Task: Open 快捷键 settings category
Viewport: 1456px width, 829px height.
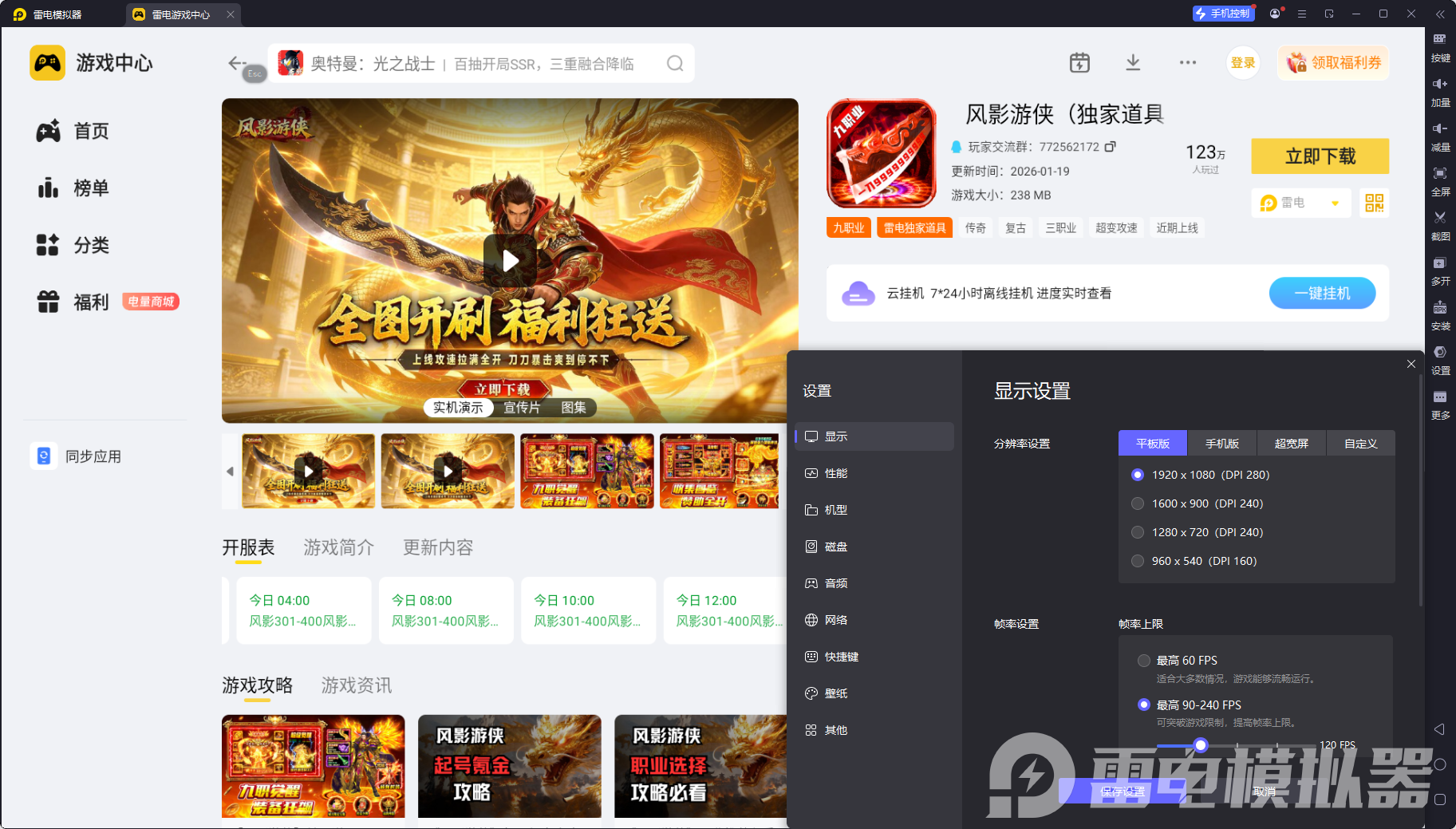Action: pyautogui.click(x=874, y=657)
